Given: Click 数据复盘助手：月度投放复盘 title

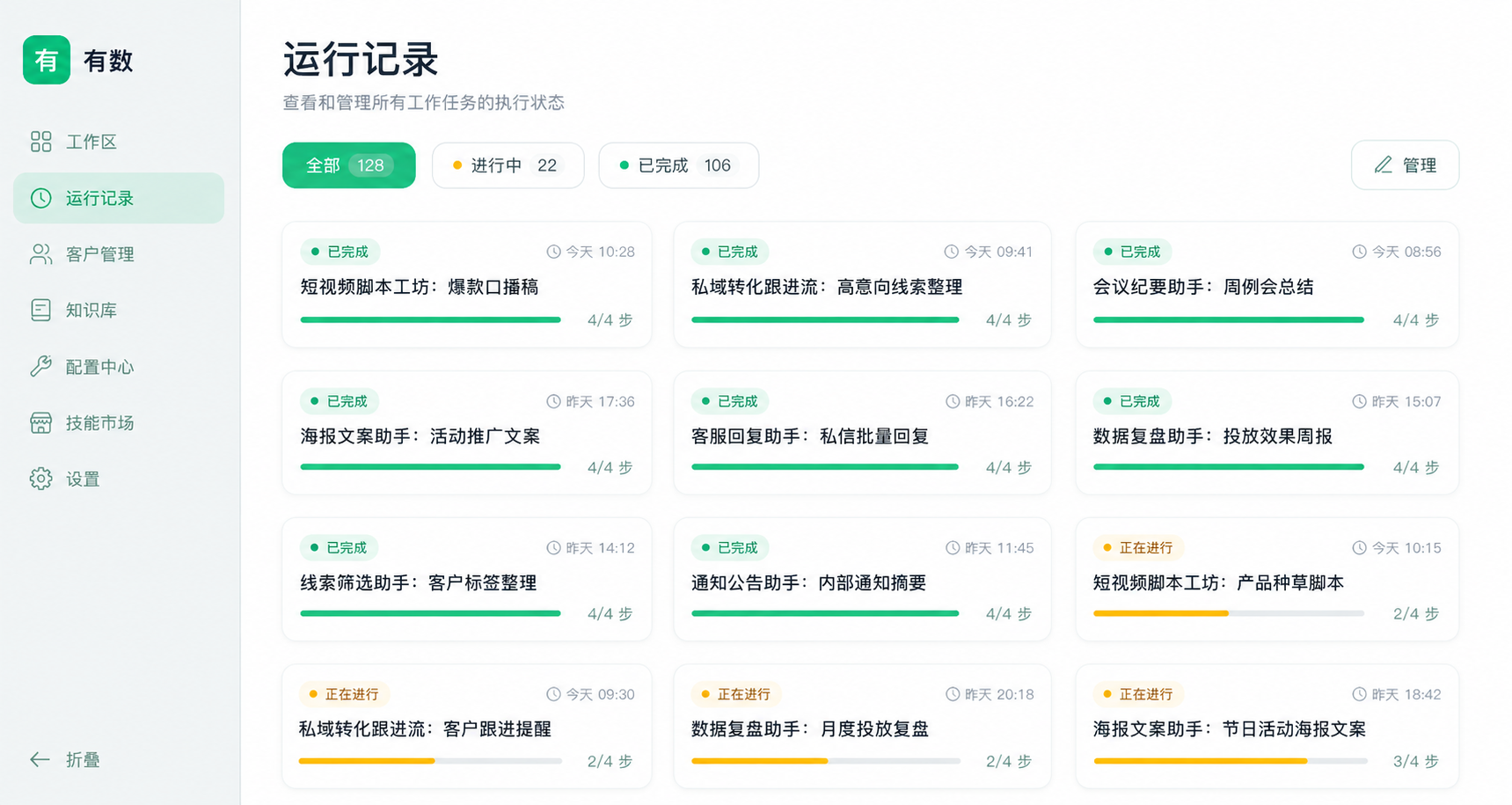Looking at the screenshot, I should [810, 728].
